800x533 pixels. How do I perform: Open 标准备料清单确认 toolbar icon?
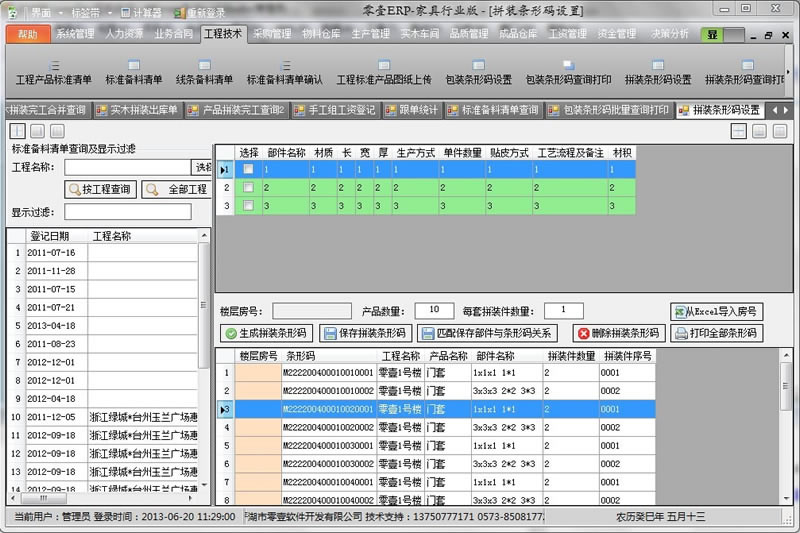[x=285, y=73]
